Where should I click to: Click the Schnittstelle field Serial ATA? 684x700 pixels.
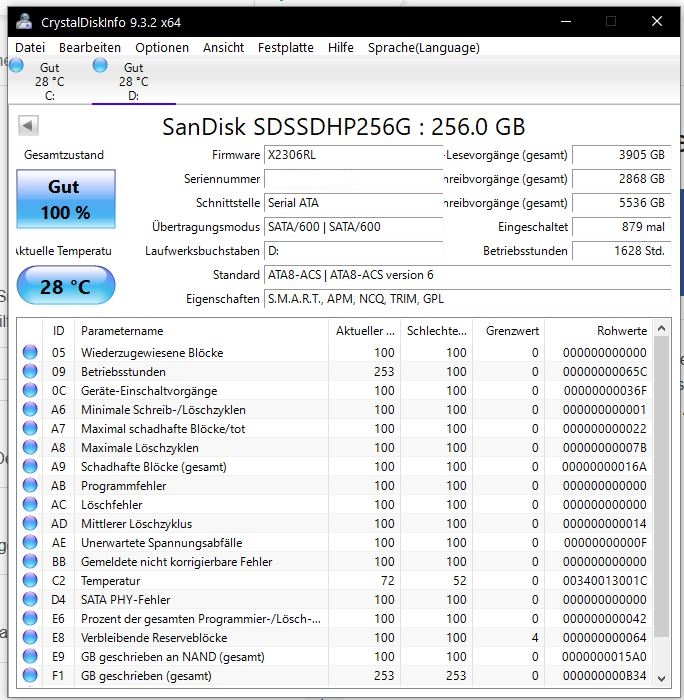353,203
